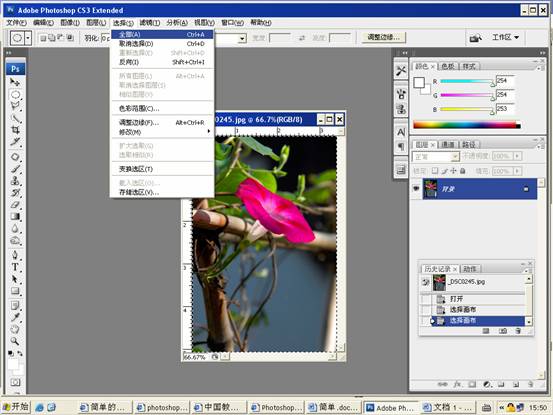The width and height of the screenshot is (553, 415).
Task: Open the layer blend mode dropdown
Action: 435,156
